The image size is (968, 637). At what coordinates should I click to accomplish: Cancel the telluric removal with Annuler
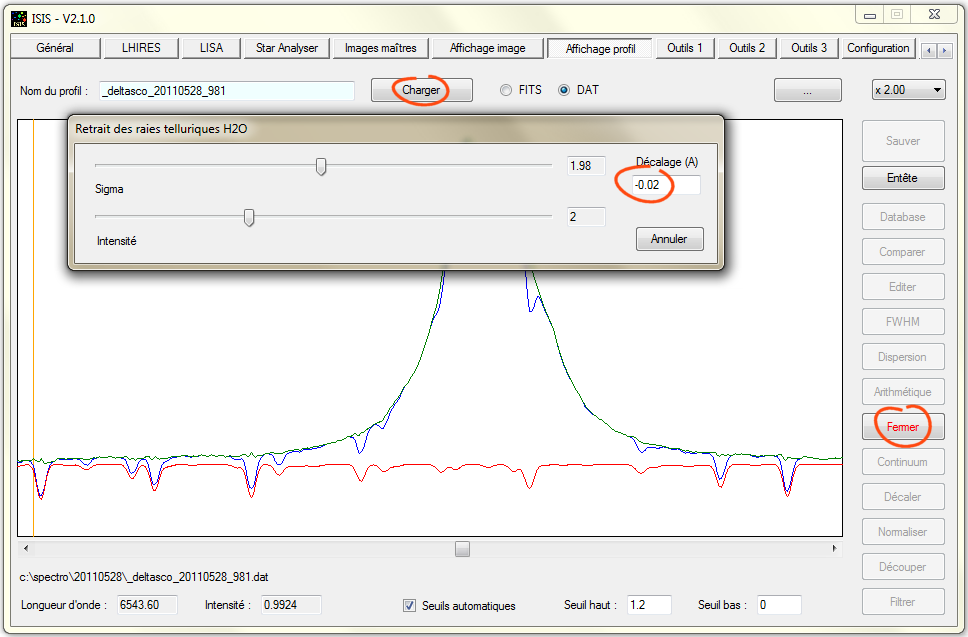click(669, 240)
